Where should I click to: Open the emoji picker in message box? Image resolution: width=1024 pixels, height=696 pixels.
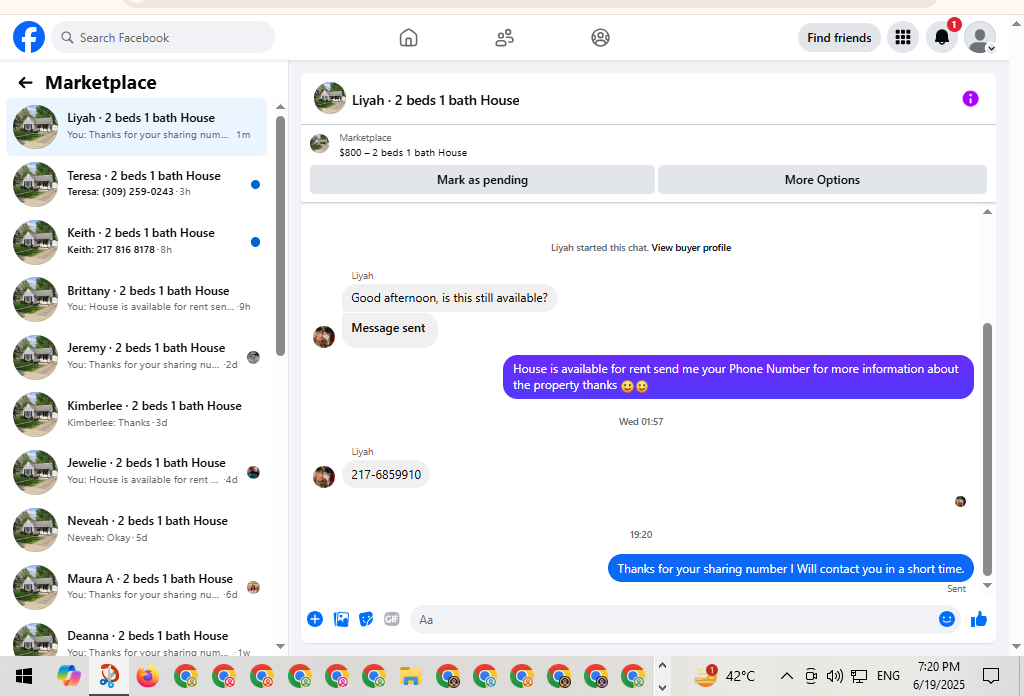click(x=946, y=619)
